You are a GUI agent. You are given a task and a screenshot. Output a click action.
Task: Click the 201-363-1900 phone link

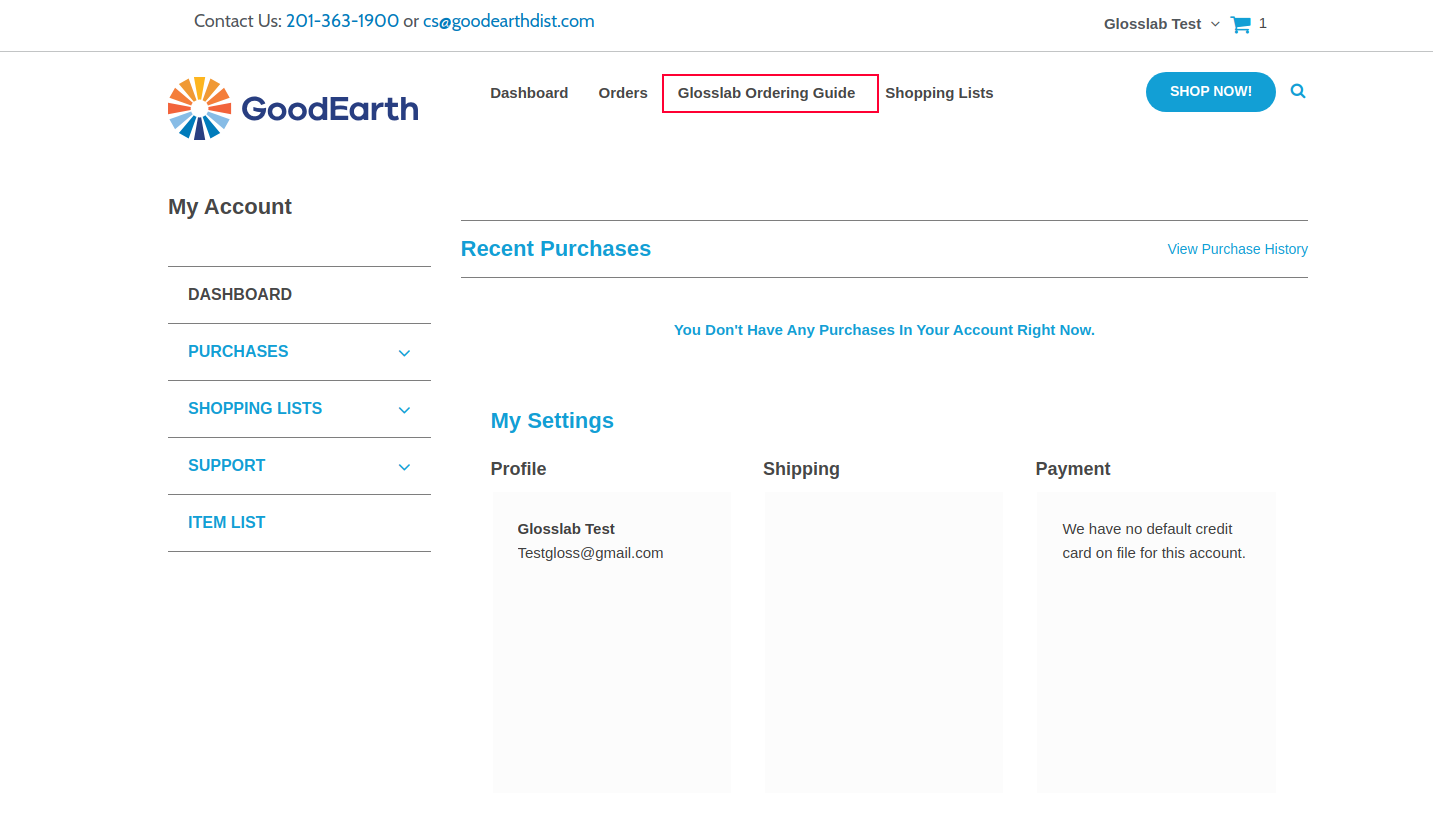coord(342,21)
